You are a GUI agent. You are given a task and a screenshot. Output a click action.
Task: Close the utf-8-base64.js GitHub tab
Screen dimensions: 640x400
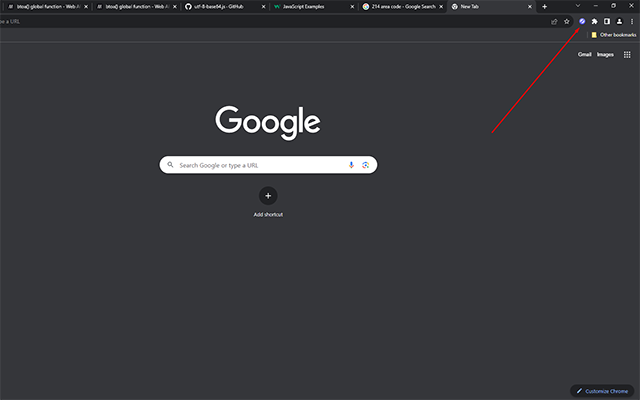(263, 7)
